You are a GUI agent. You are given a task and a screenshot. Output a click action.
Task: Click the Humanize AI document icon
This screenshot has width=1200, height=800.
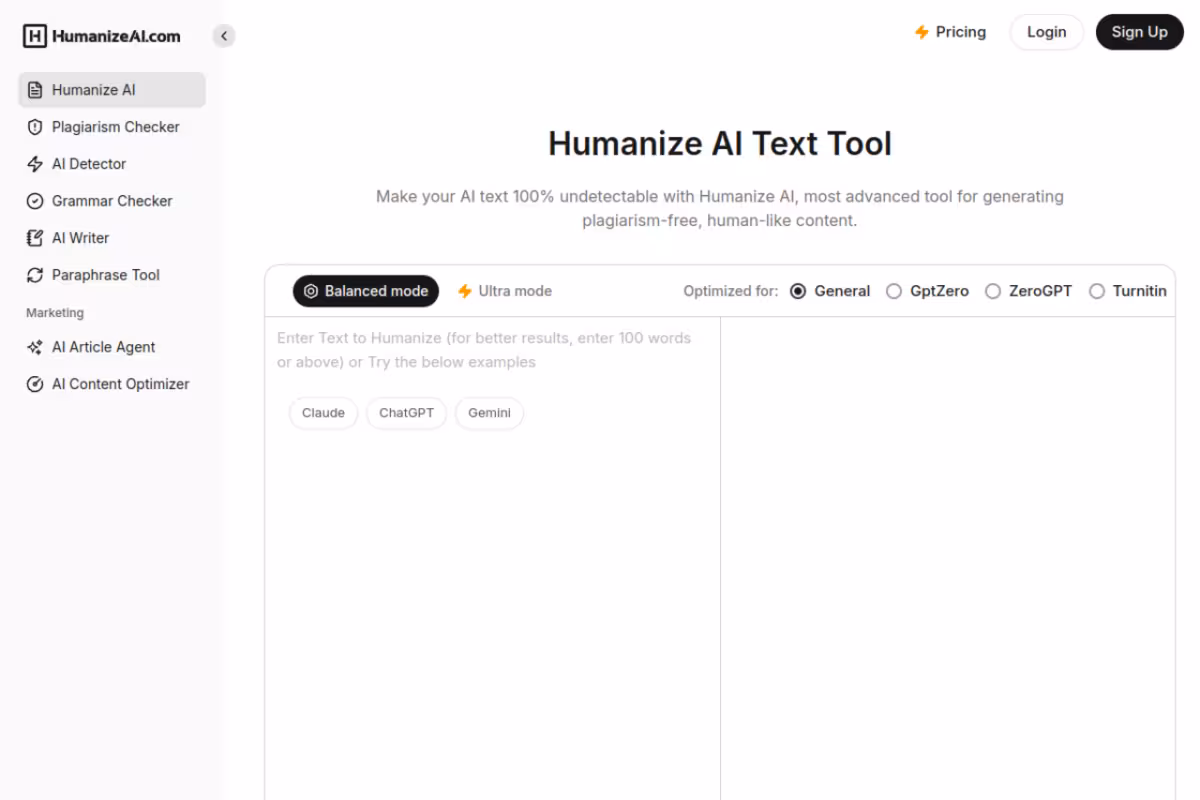click(x=35, y=90)
